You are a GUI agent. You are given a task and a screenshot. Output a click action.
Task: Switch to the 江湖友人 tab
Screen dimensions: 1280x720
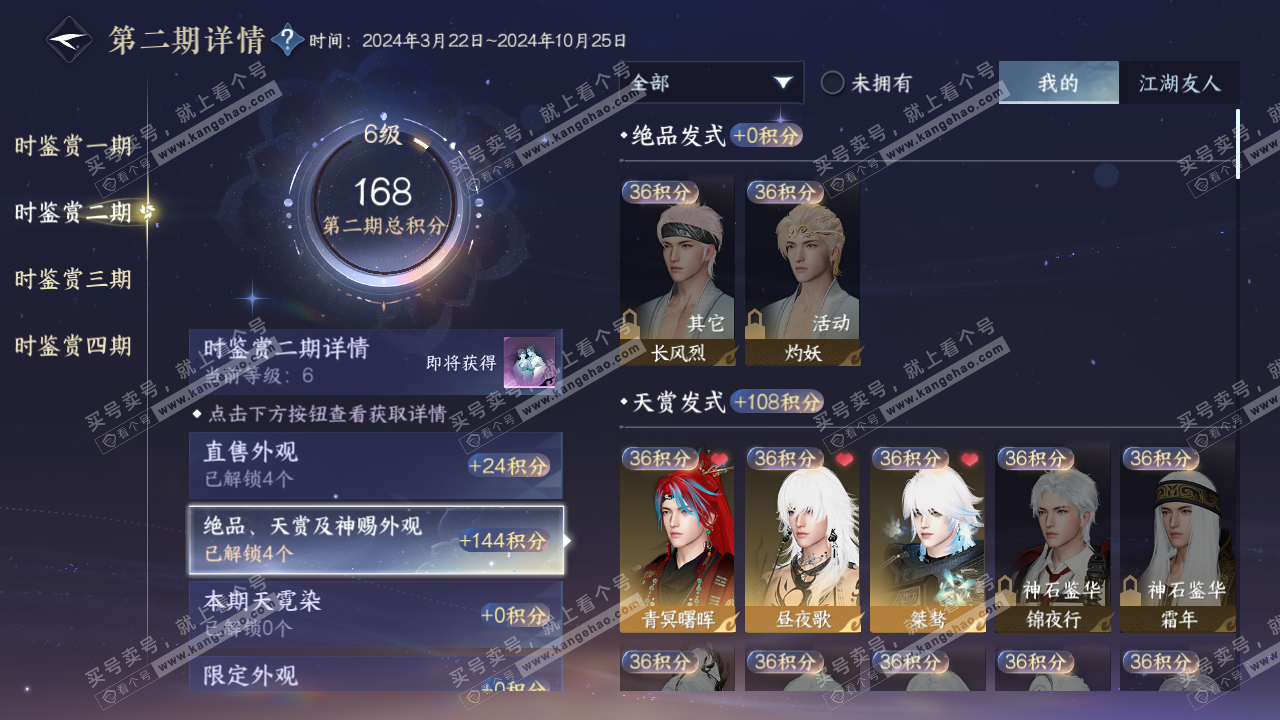(x=1180, y=83)
